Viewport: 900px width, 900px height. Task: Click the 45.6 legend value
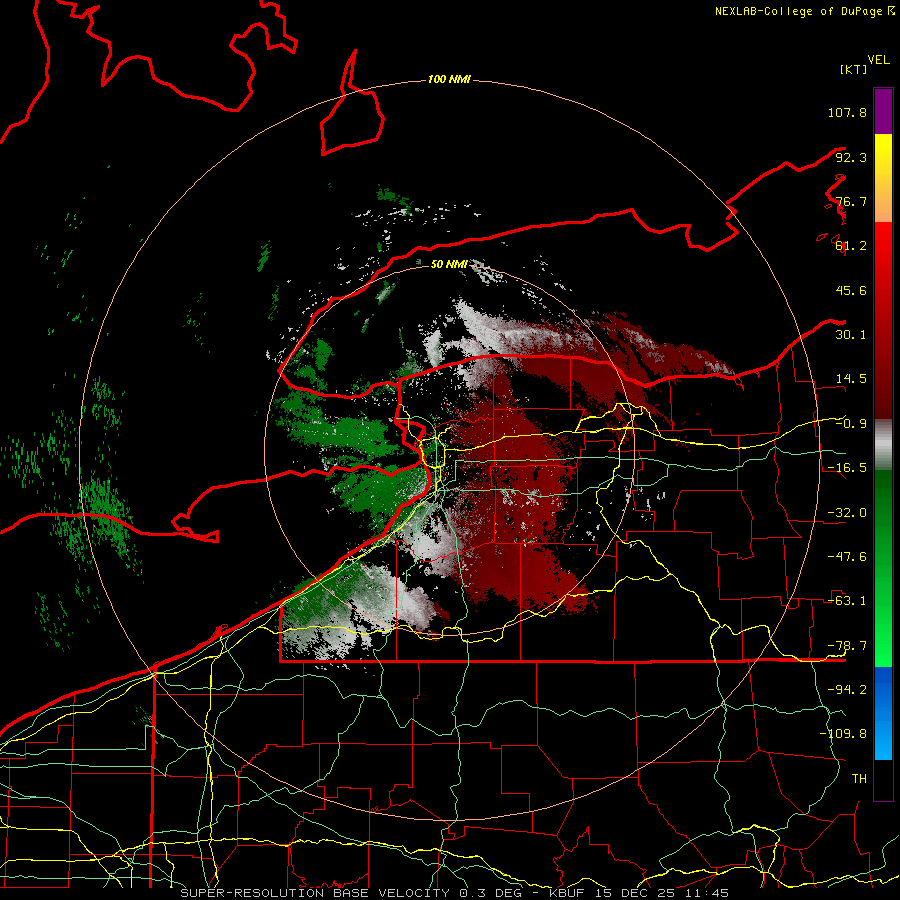pos(851,290)
